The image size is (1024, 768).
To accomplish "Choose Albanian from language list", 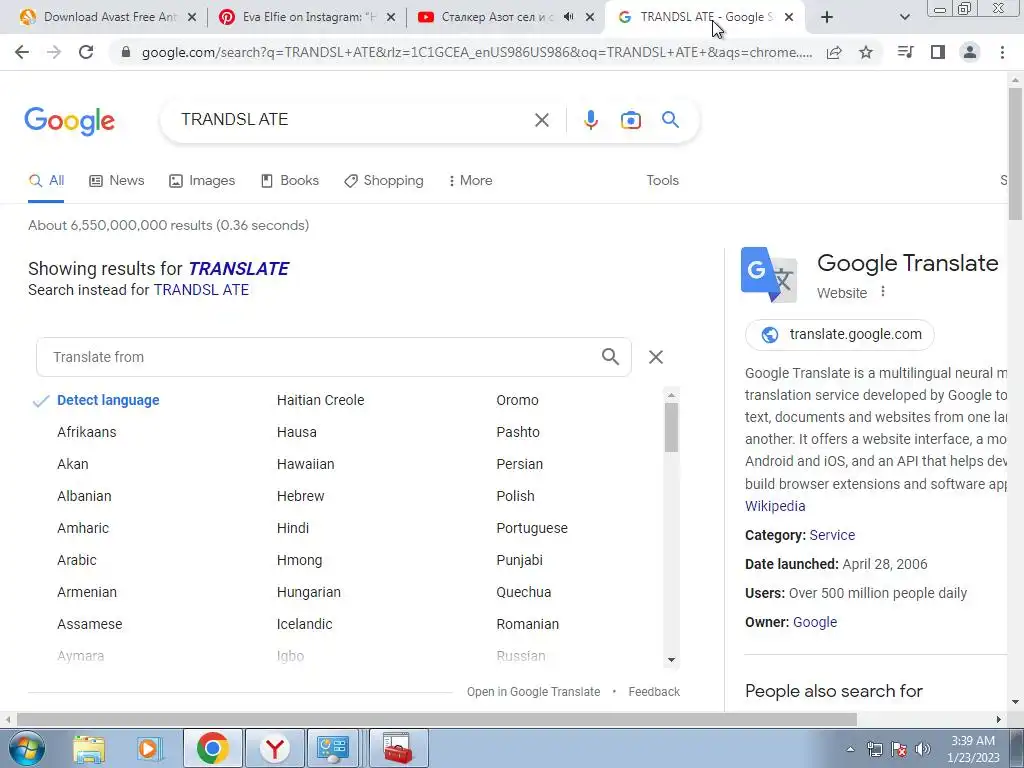I will (84, 496).
